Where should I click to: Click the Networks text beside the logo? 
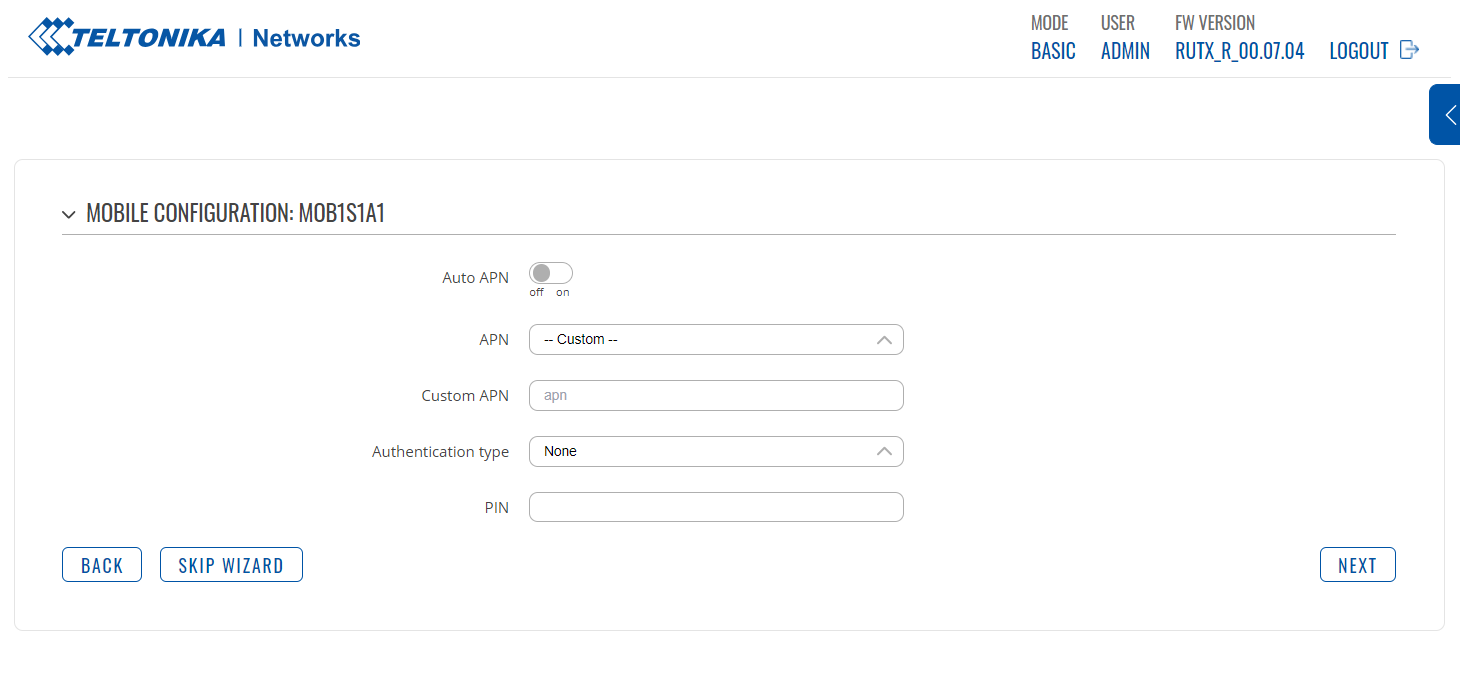(x=306, y=38)
